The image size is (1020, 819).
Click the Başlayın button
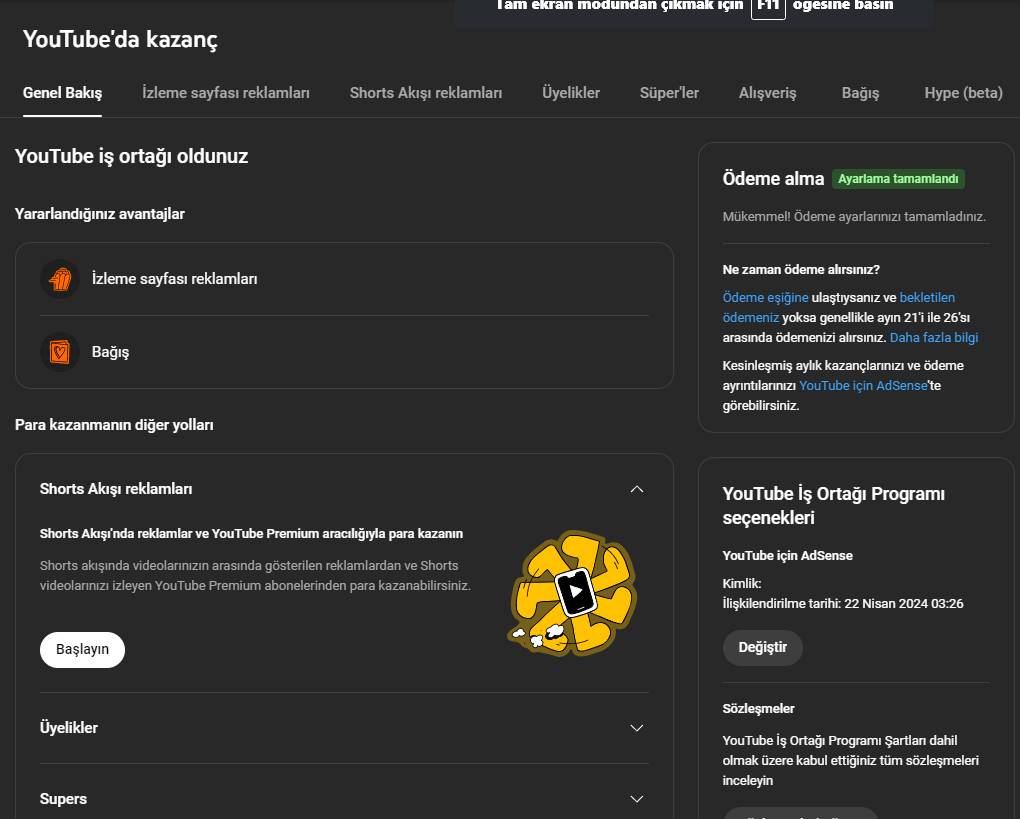83,650
